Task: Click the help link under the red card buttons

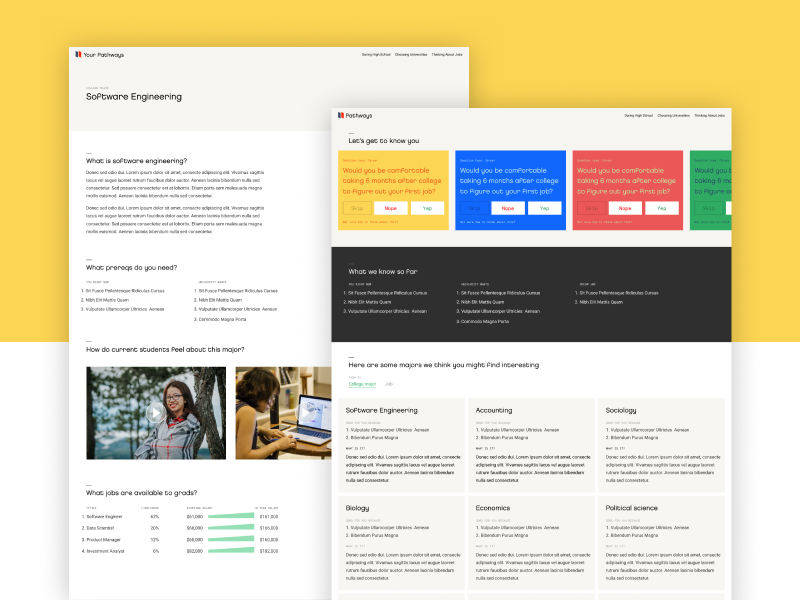Action: coord(605,222)
